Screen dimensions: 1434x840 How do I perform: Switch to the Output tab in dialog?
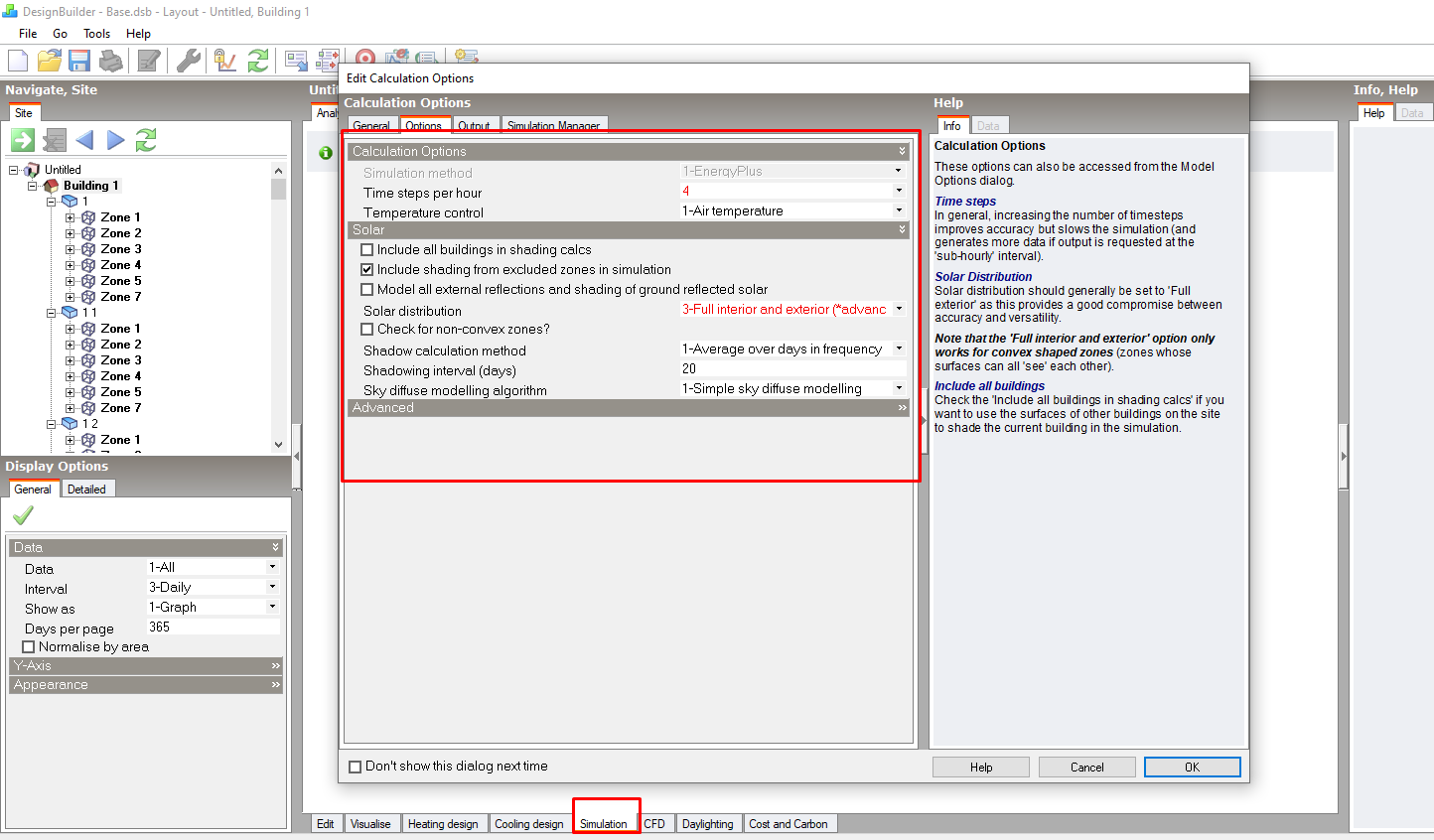(x=474, y=126)
